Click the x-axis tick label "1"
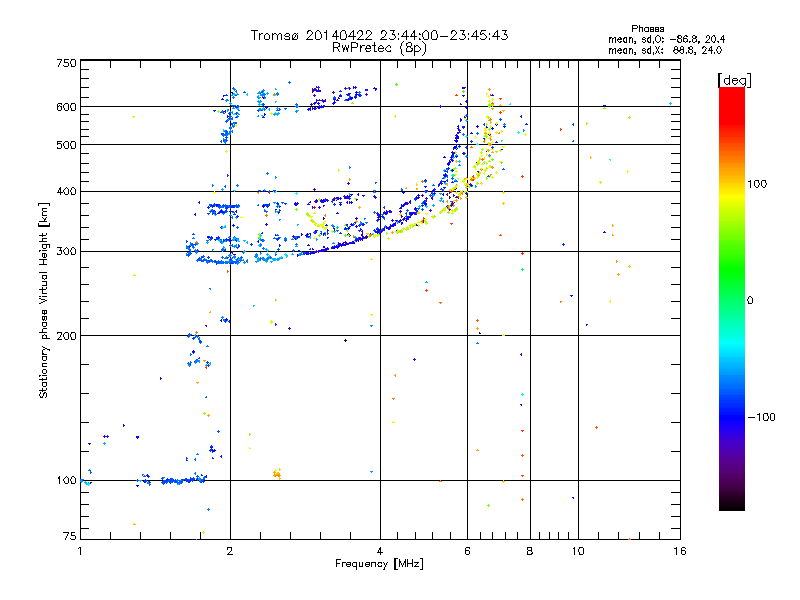Screen dimensions: 800x600 [80, 551]
